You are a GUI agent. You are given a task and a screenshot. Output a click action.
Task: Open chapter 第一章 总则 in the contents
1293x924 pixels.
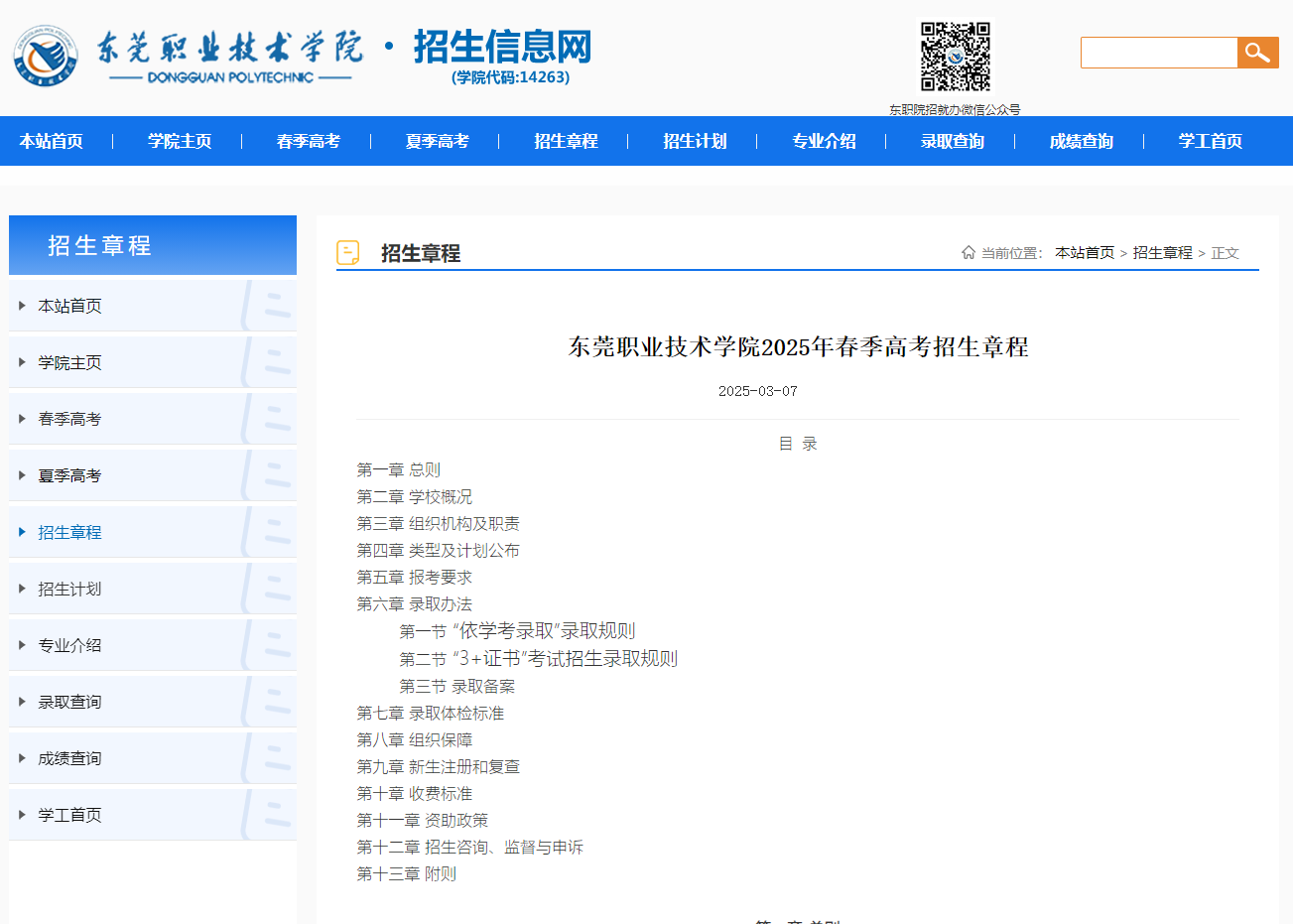tap(398, 469)
